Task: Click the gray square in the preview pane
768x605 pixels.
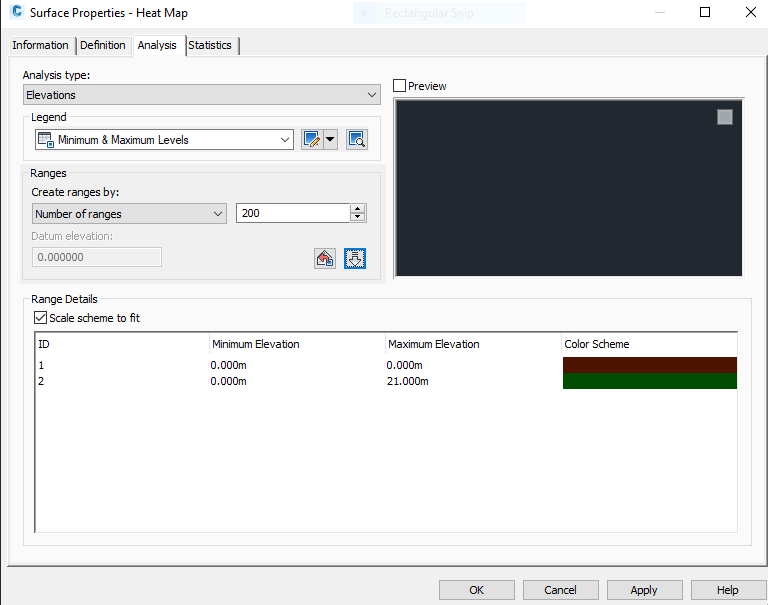Action: pyautogui.click(x=725, y=117)
